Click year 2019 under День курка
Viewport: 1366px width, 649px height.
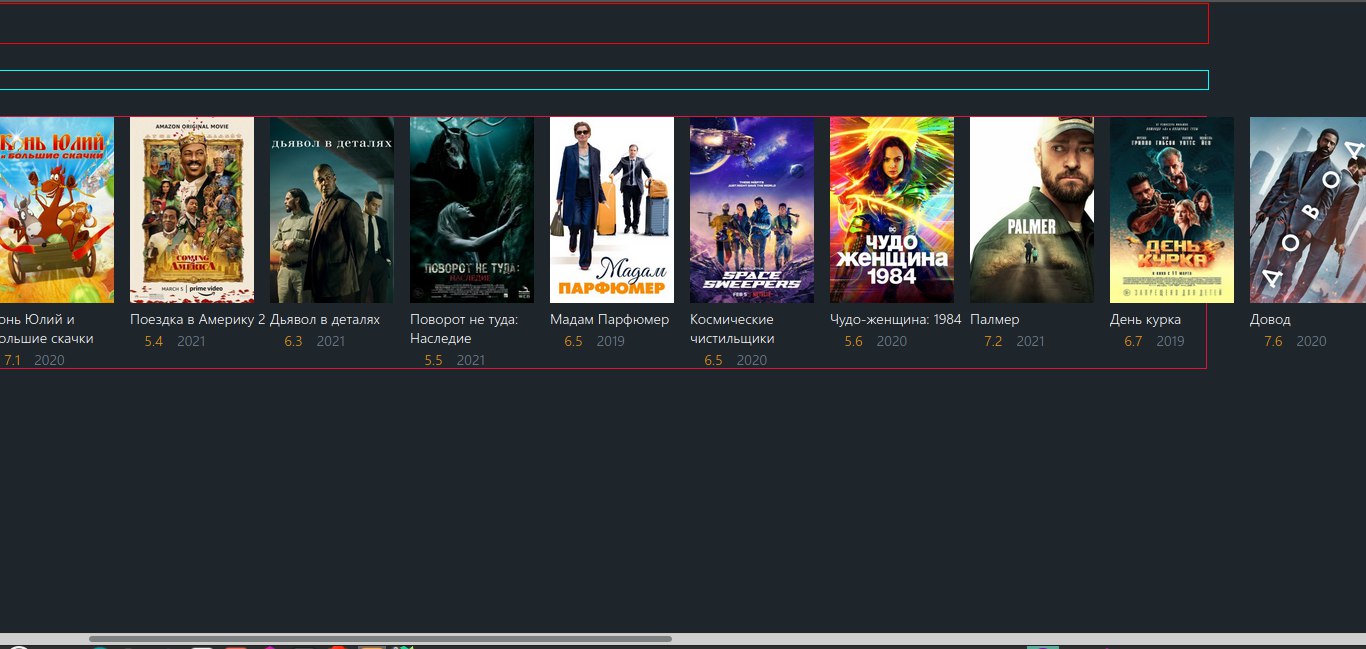1171,342
